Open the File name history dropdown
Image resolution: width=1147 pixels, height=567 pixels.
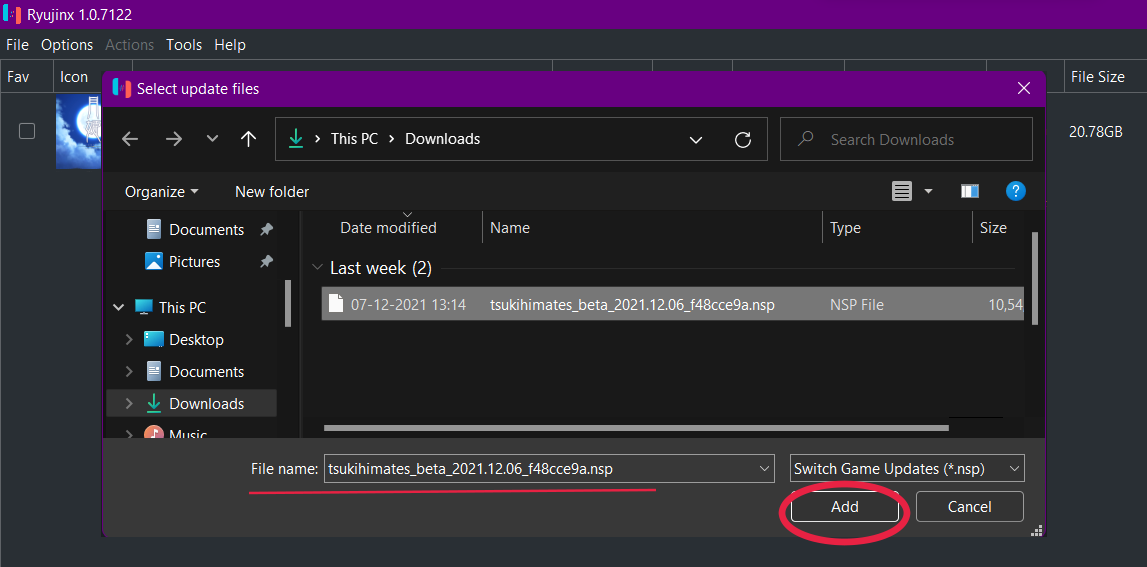[x=765, y=468]
